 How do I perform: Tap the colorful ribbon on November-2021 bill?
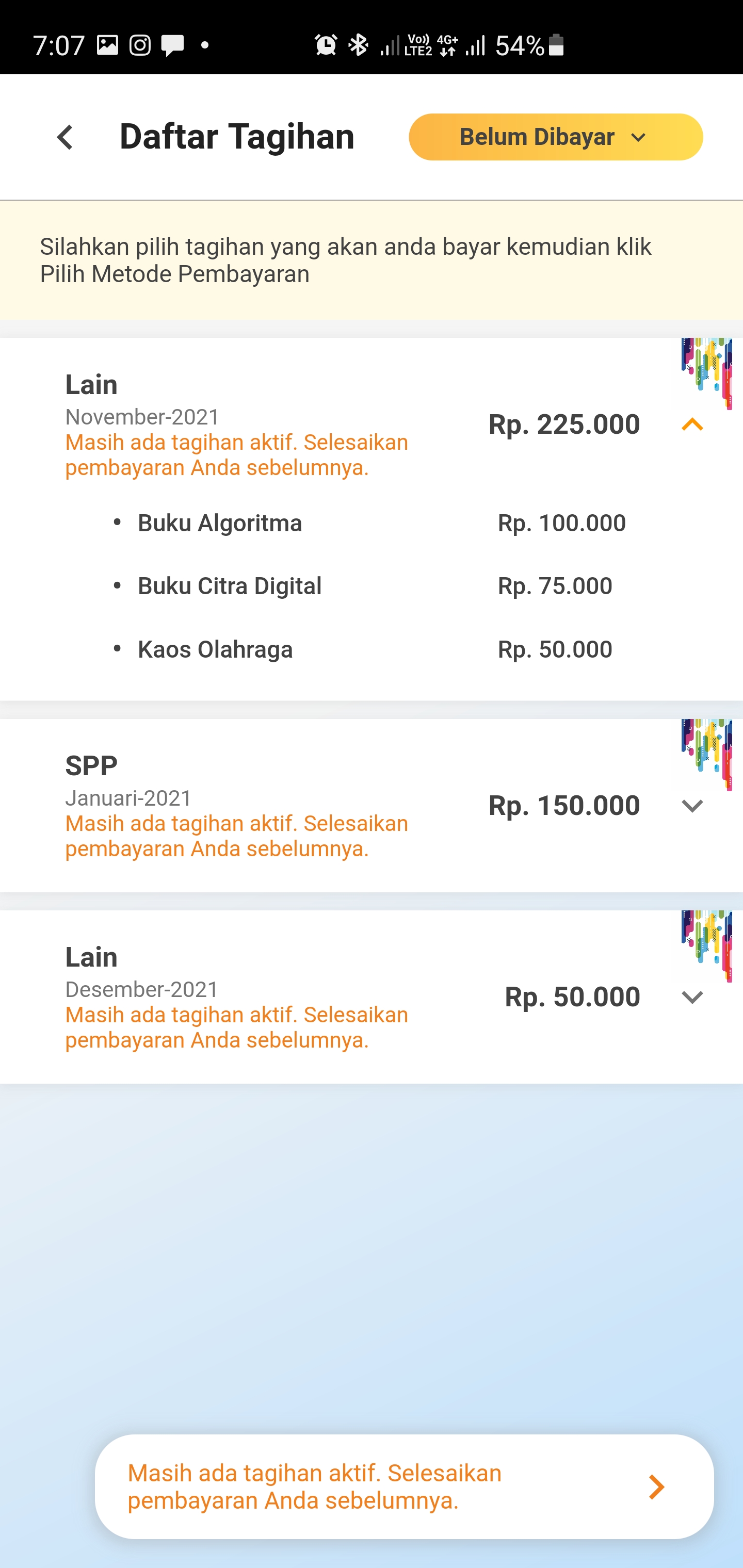(706, 372)
